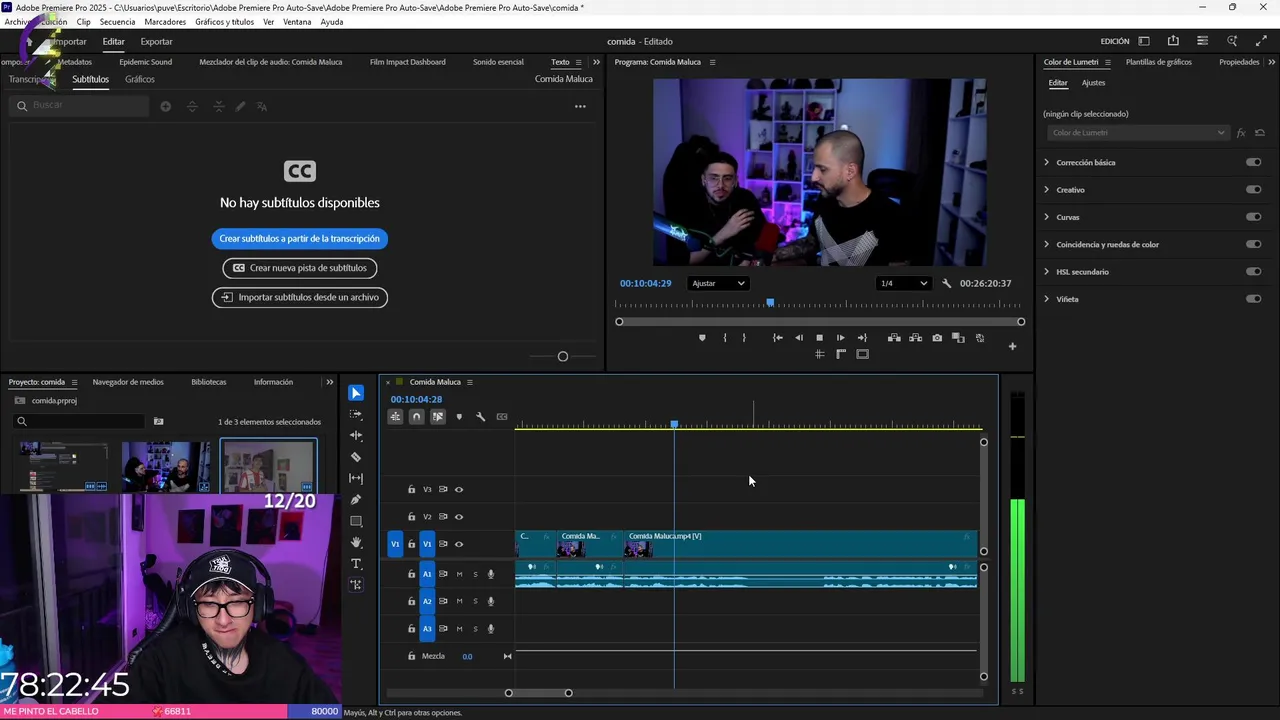This screenshot has height=720, width=1280.
Task: Stop playback in Program monitor
Action: point(819,338)
